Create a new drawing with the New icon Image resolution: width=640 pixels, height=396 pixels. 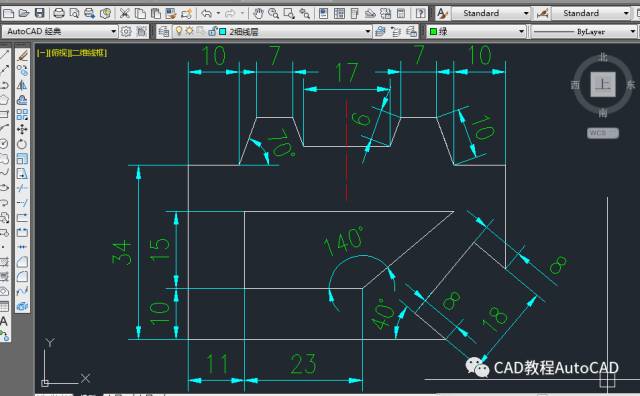click(x=8, y=13)
